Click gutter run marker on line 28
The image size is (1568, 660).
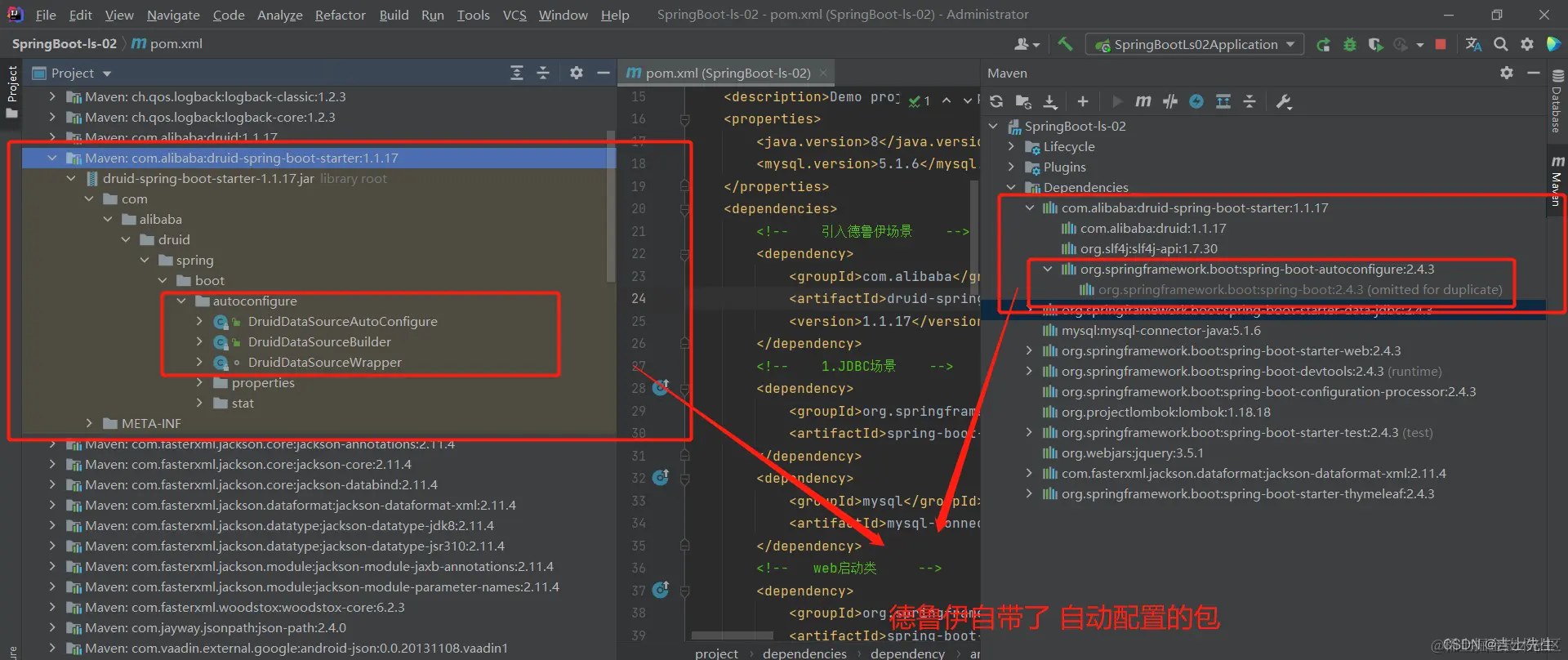(661, 388)
